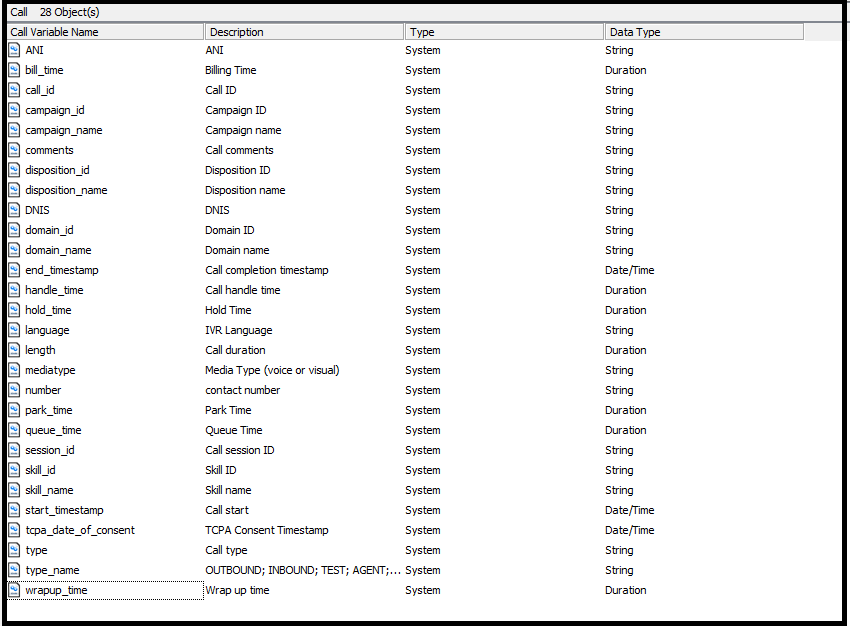The height and width of the screenshot is (626, 850).
Task: Click 'contact number' description cell
Action: point(242,391)
